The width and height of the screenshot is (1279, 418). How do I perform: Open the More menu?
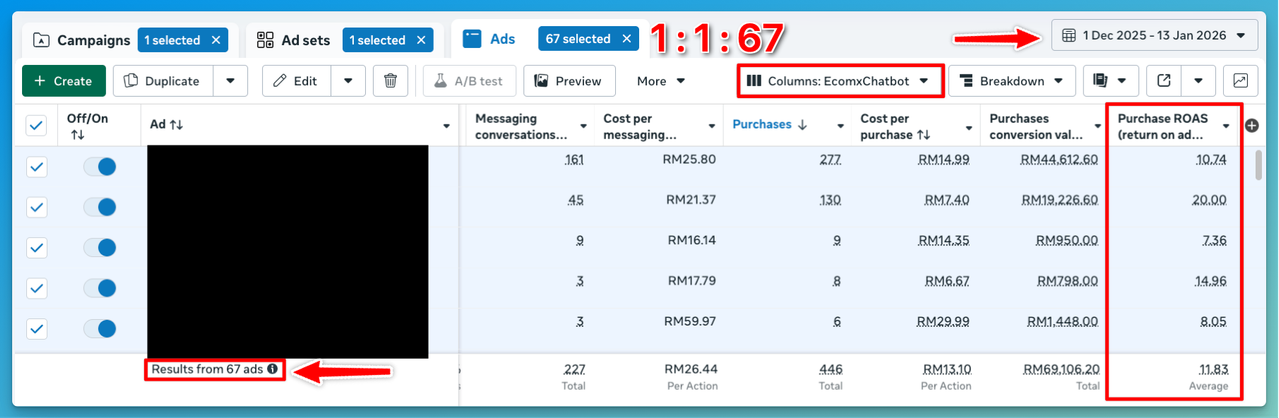pos(661,81)
